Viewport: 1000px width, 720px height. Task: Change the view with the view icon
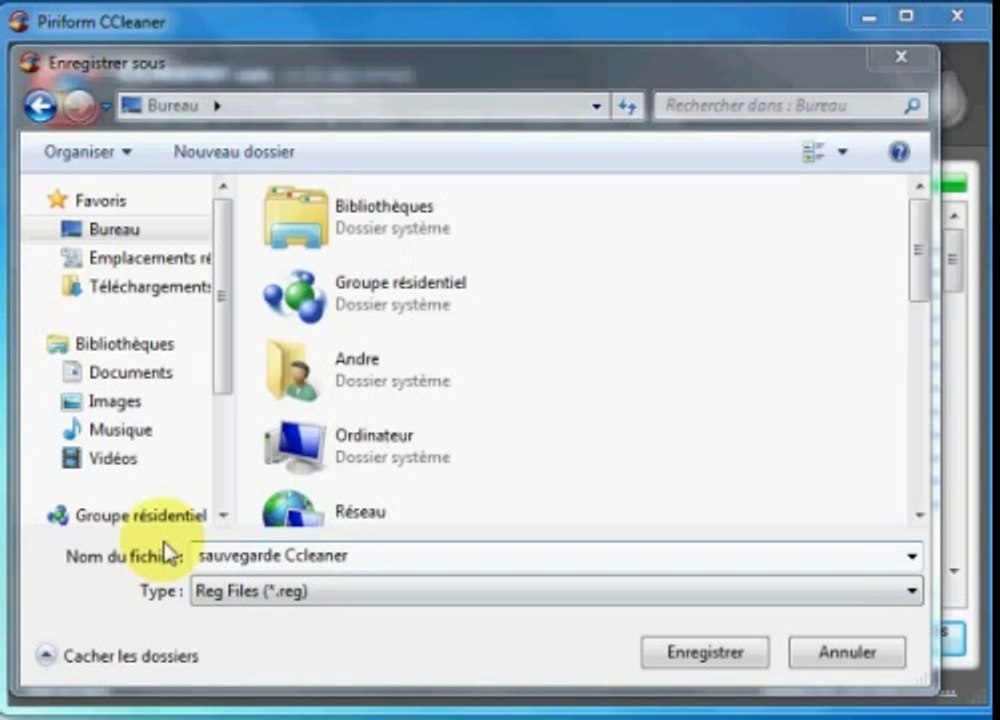[813, 152]
